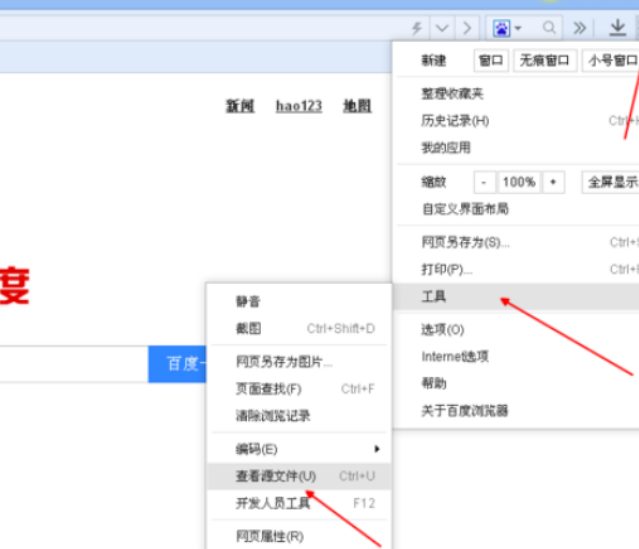Open the 地图 map link
This screenshot has width=639, height=549.
[x=357, y=106]
